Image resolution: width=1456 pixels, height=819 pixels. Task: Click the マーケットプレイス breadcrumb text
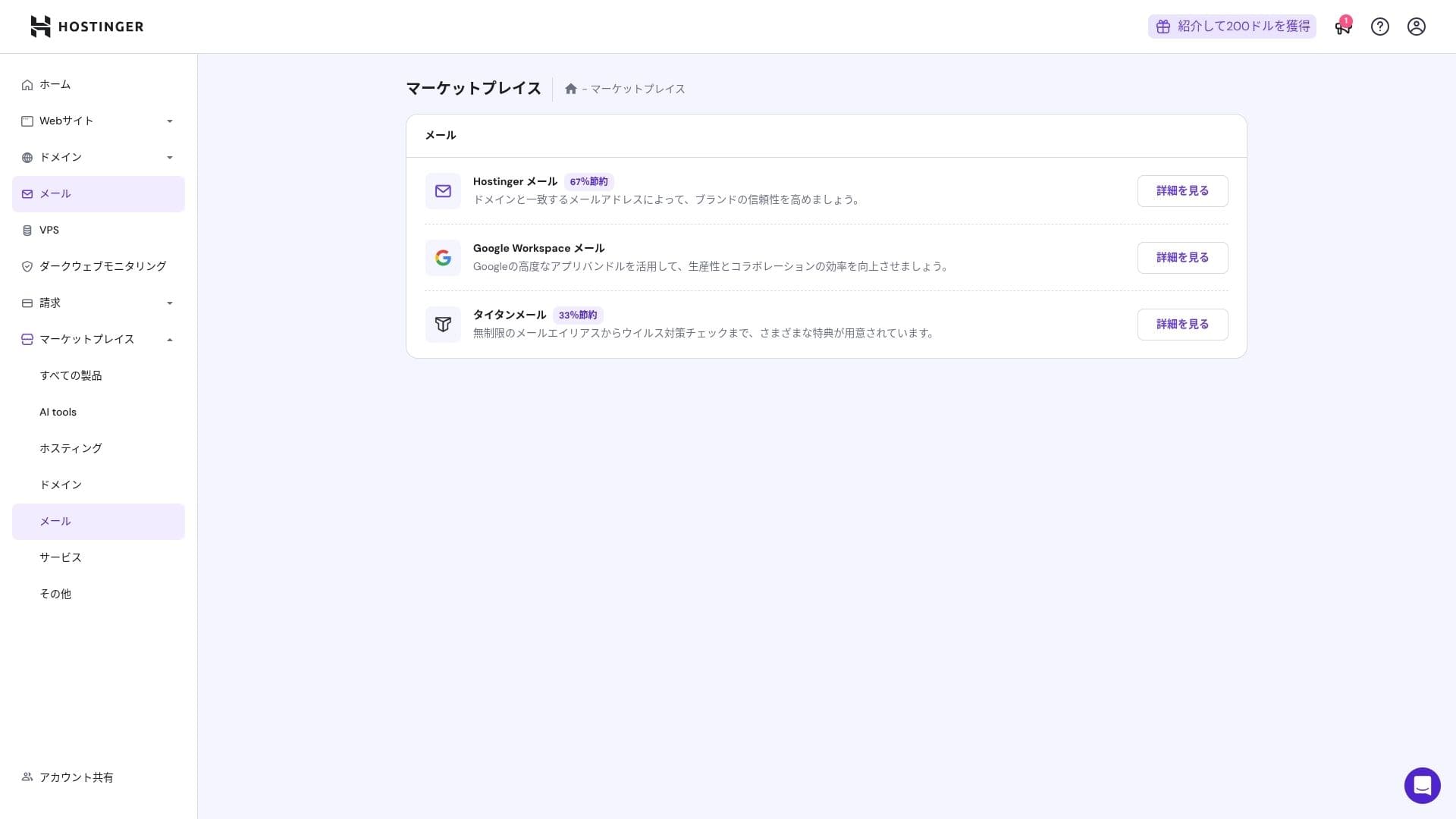pyautogui.click(x=638, y=89)
